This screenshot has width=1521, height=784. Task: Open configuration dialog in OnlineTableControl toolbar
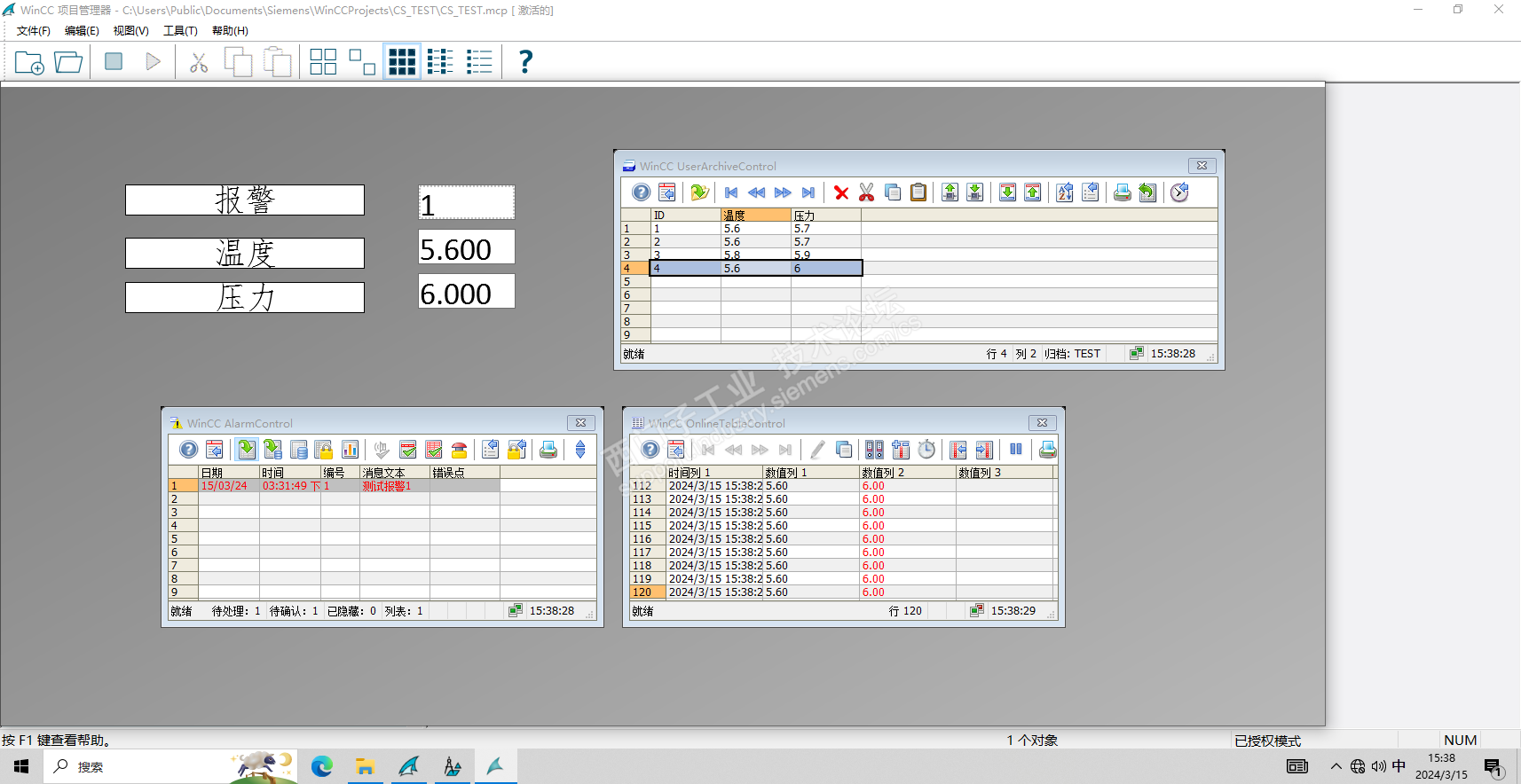pos(676,450)
